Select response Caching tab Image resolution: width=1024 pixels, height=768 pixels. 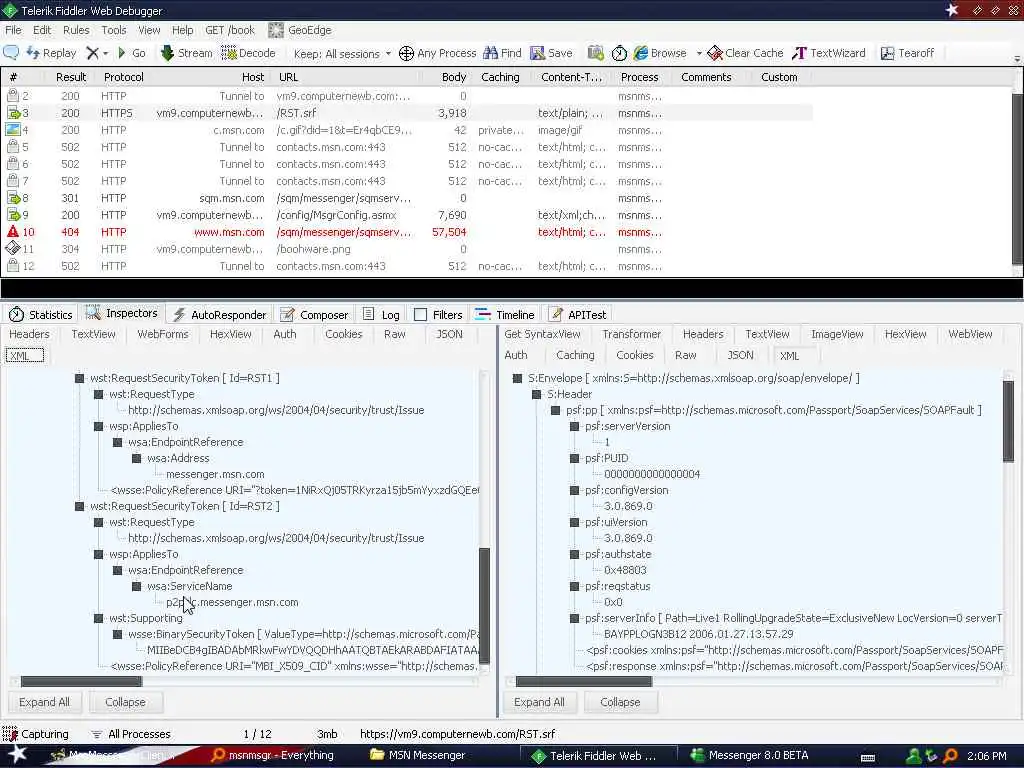coord(575,355)
